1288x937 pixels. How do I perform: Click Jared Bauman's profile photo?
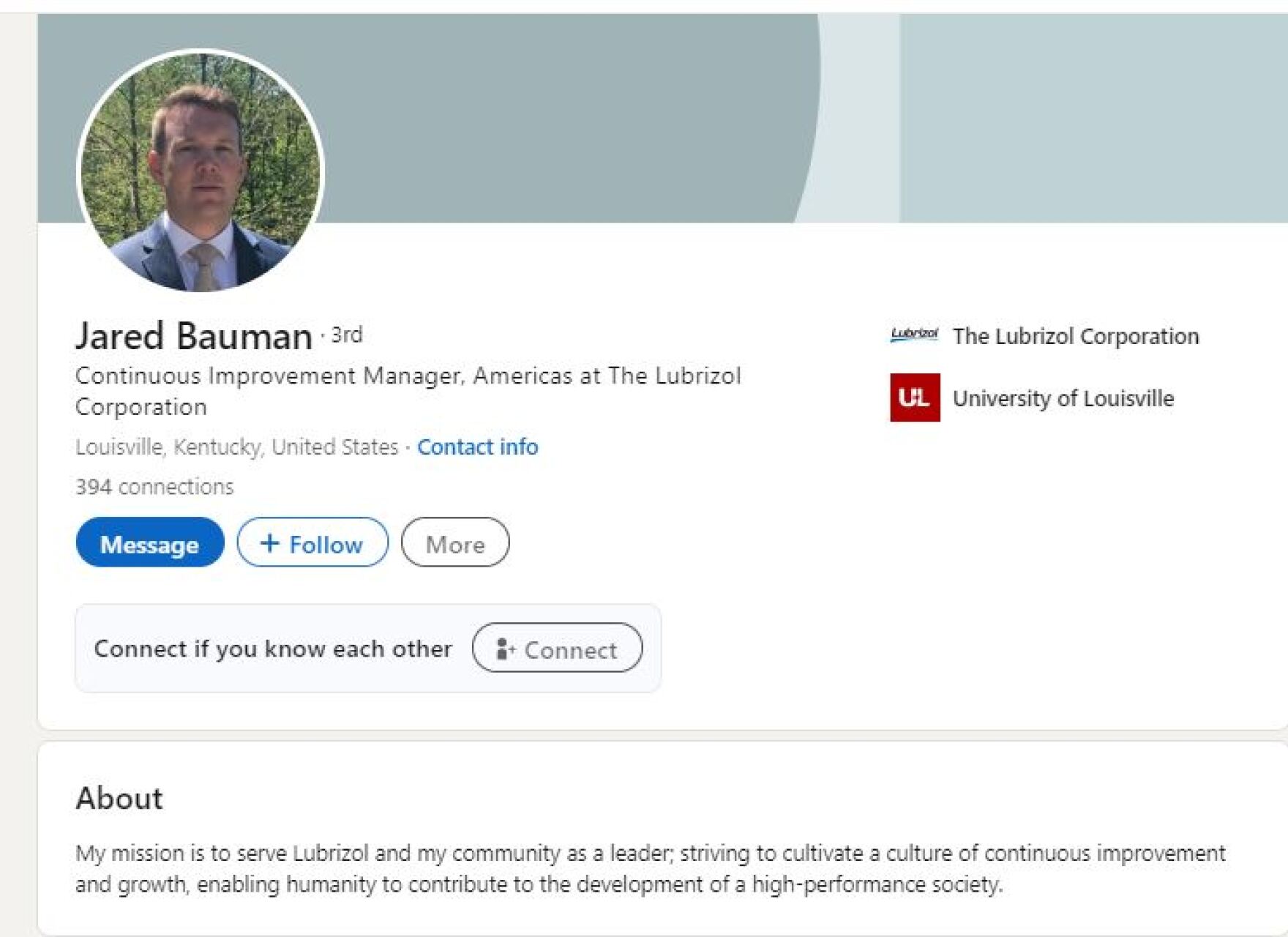199,171
